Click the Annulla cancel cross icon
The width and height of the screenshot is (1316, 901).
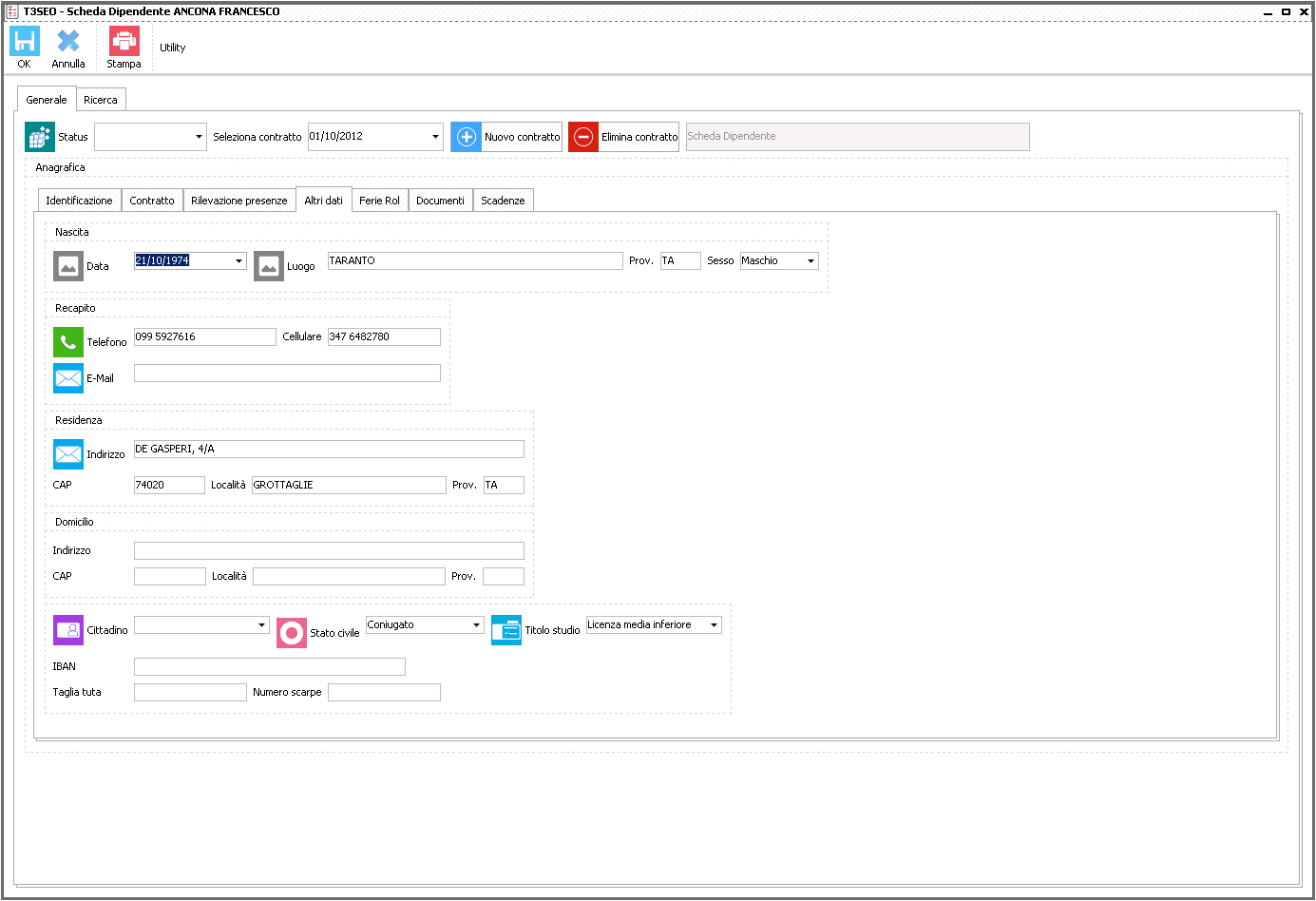coord(68,41)
